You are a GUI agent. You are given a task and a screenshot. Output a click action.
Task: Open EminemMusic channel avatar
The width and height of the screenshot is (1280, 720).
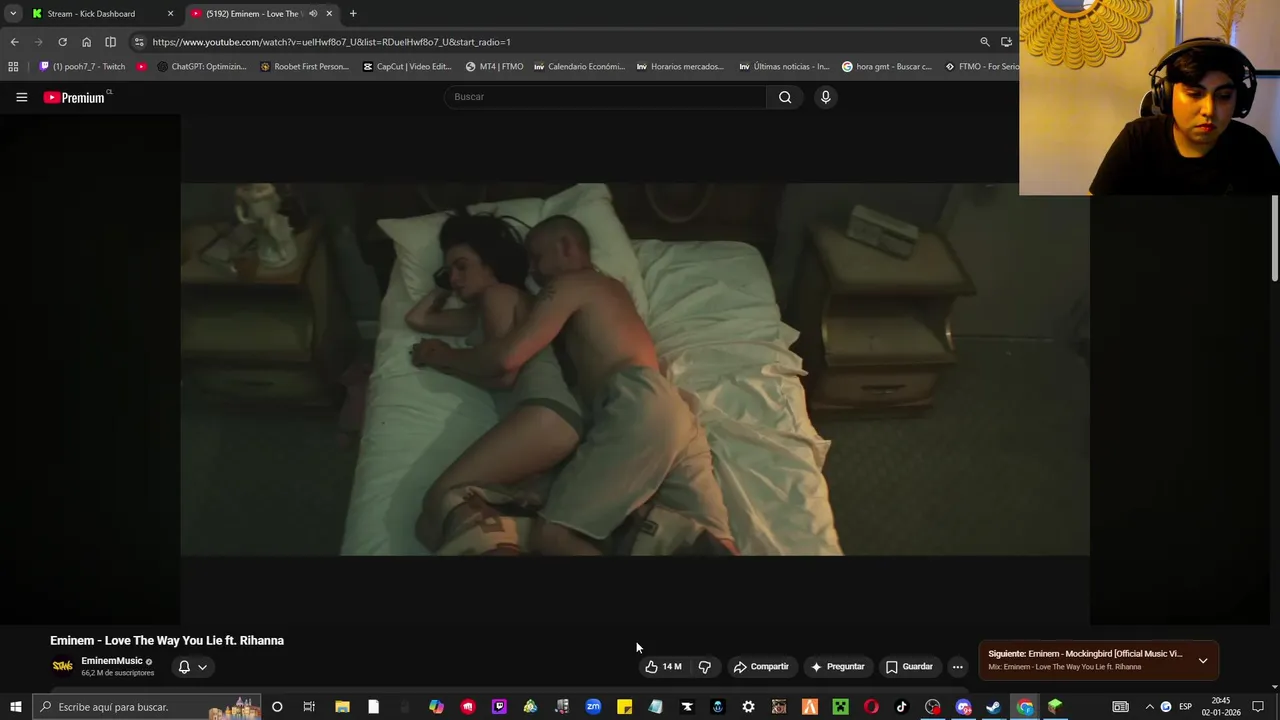(x=62, y=666)
